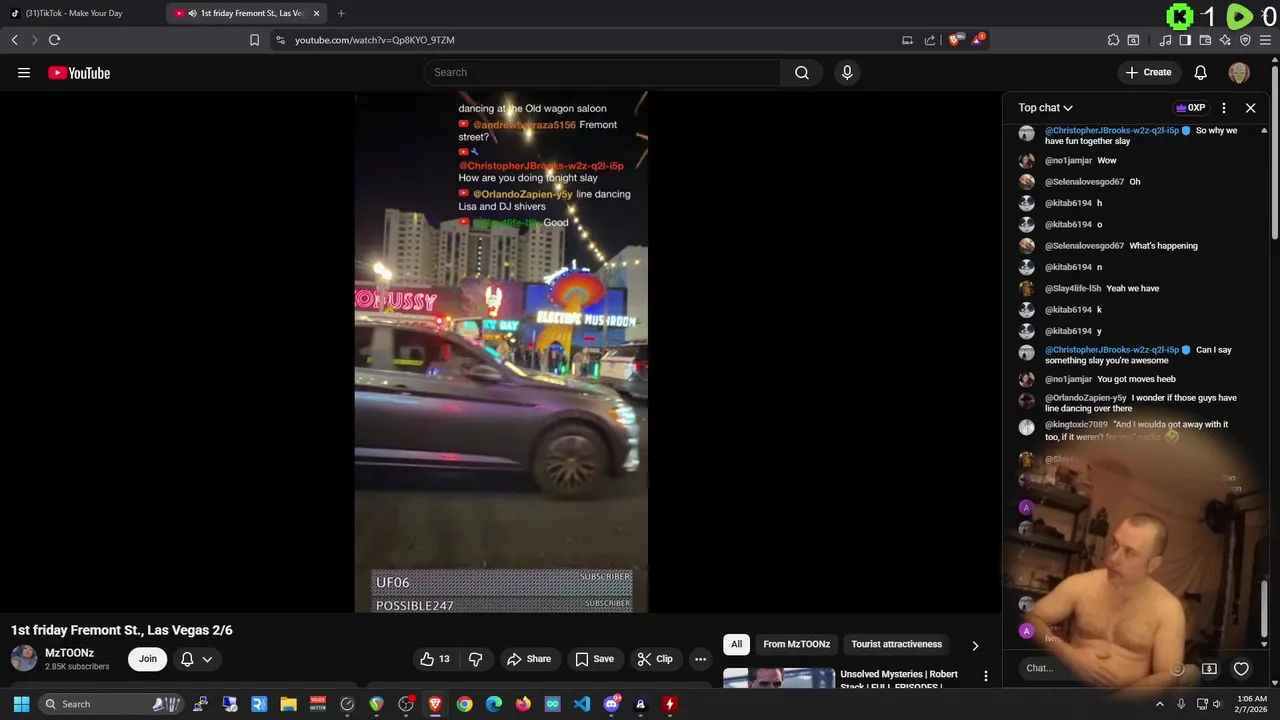Send a Super Chat dollar icon
This screenshot has width=1280, height=720.
point(1209,668)
